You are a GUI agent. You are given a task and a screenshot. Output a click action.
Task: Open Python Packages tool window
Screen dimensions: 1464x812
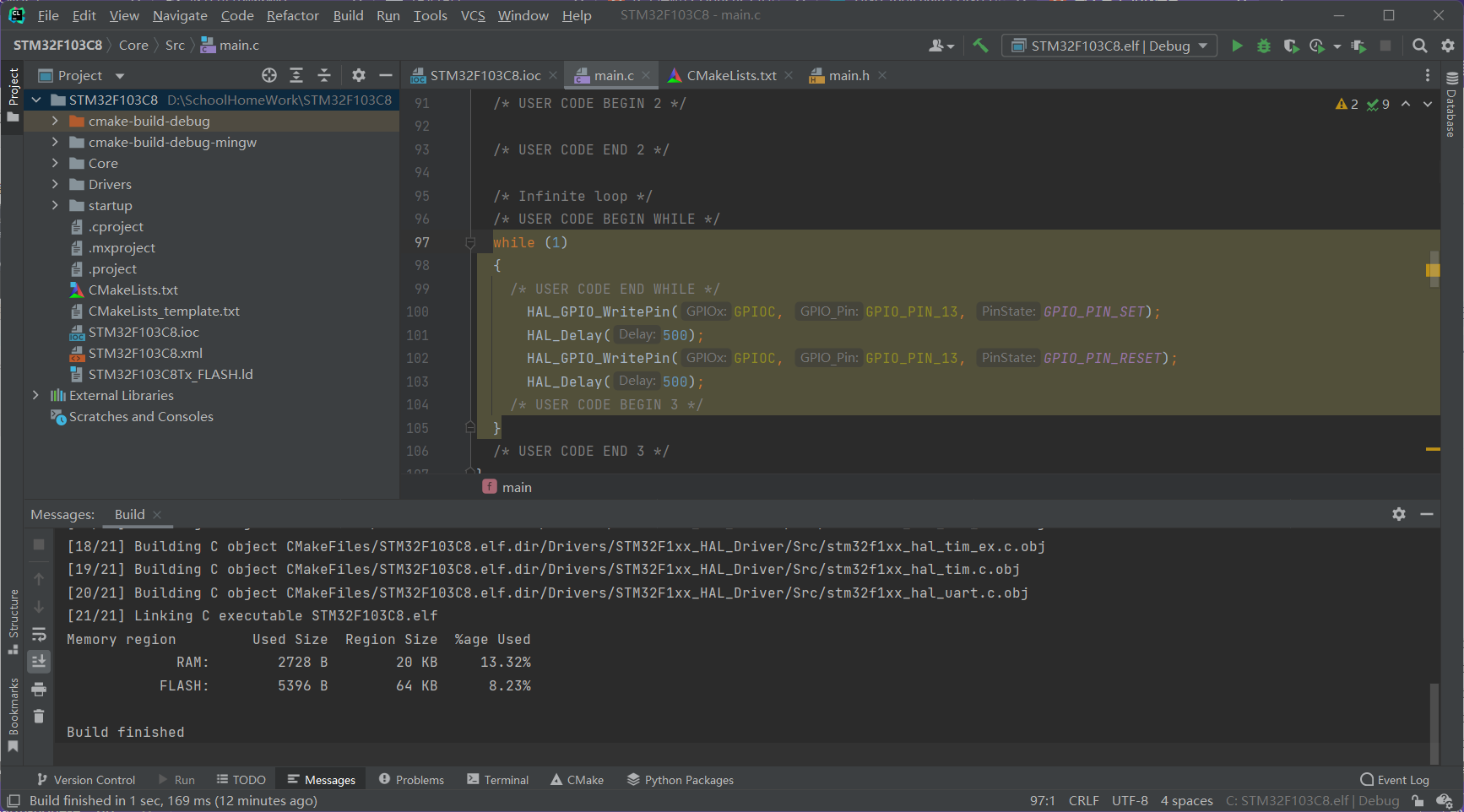tap(680, 780)
